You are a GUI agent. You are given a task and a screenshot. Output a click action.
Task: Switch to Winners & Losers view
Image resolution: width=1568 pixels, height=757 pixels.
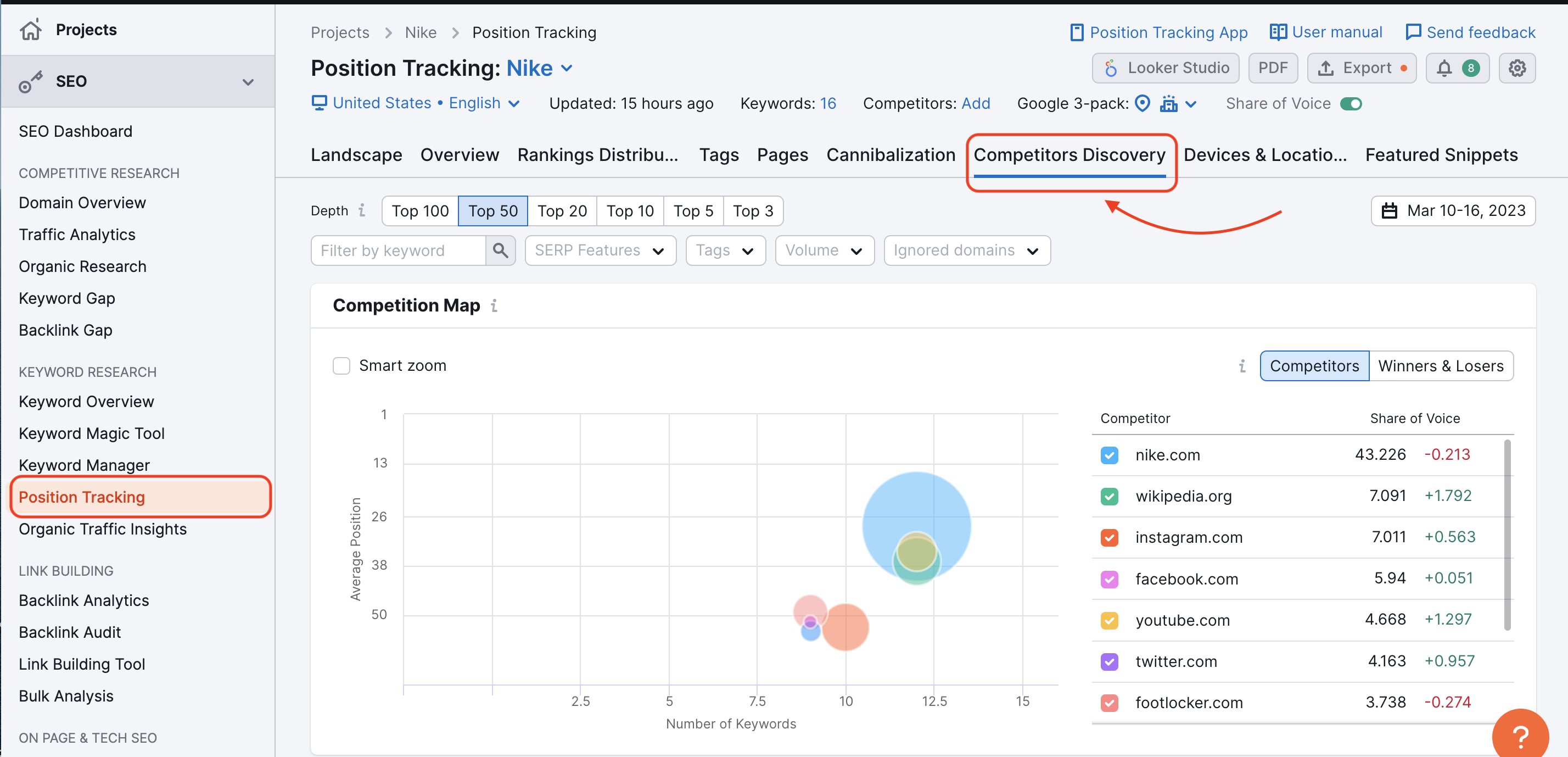tap(1440, 366)
